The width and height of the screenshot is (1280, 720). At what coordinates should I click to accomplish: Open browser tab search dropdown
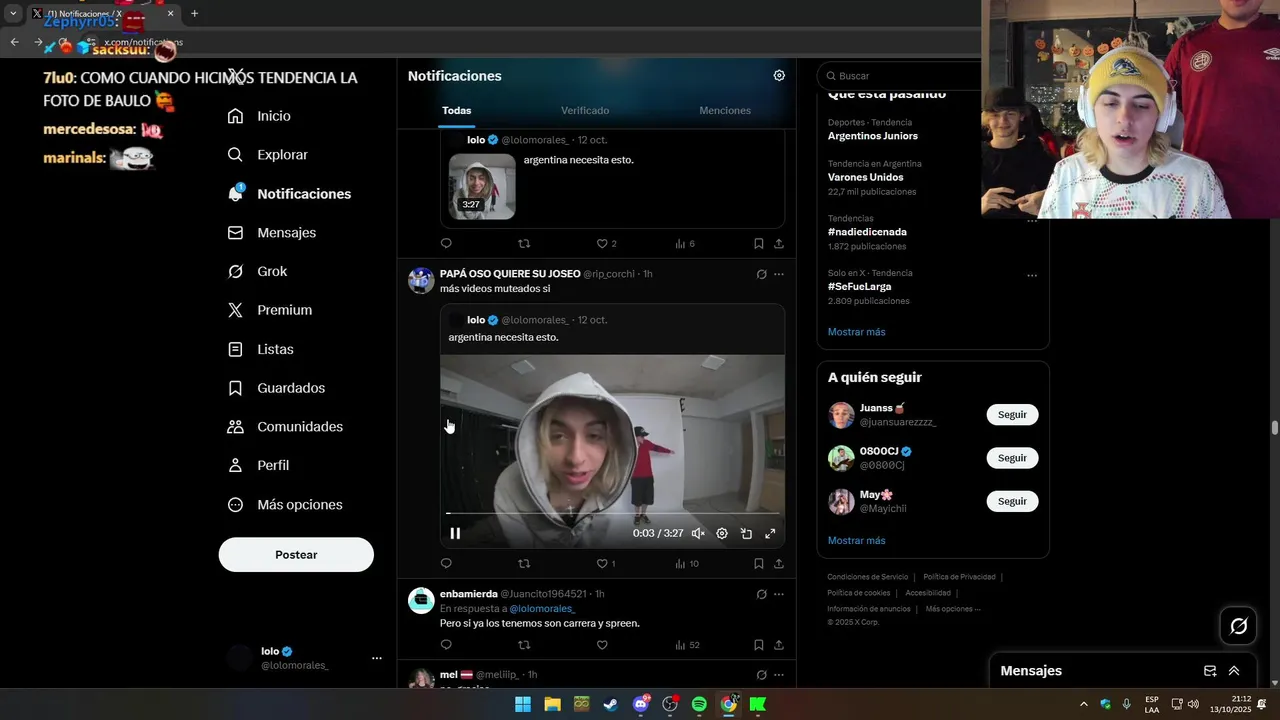coord(13,14)
